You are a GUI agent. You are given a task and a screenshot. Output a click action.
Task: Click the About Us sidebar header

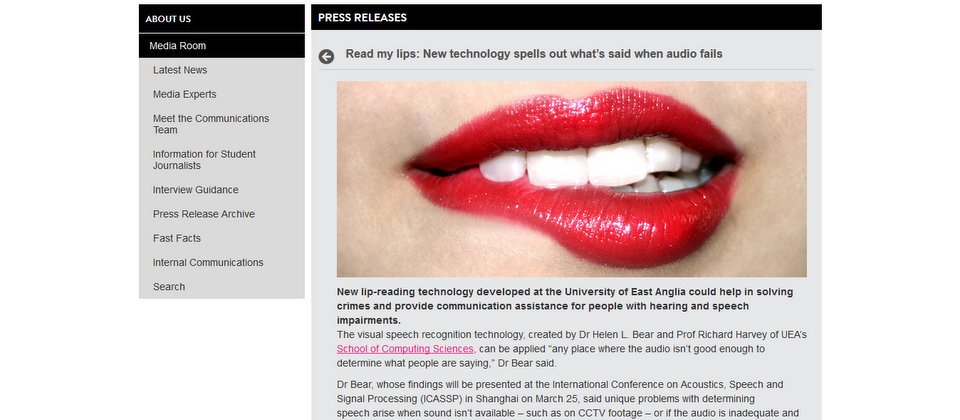point(222,18)
